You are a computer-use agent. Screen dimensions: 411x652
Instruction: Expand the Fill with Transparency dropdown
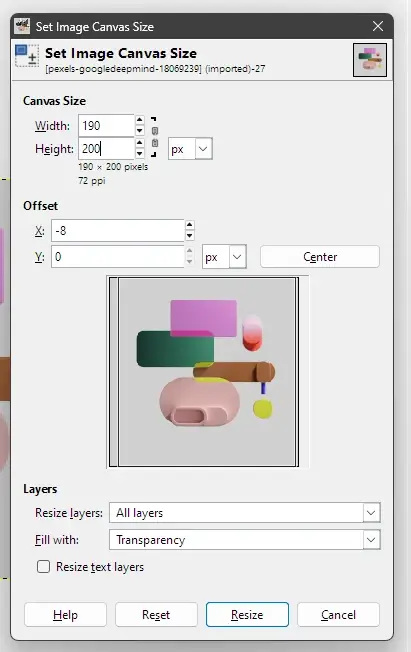[245, 540]
